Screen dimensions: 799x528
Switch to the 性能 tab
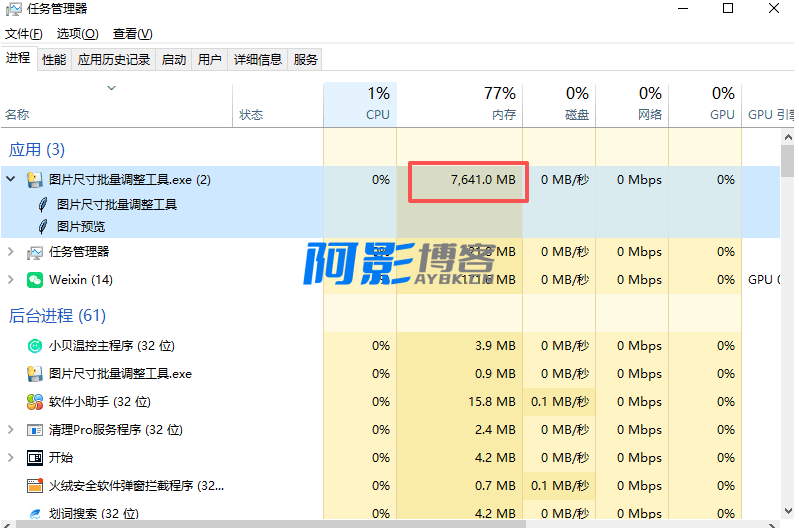[x=54, y=60]
